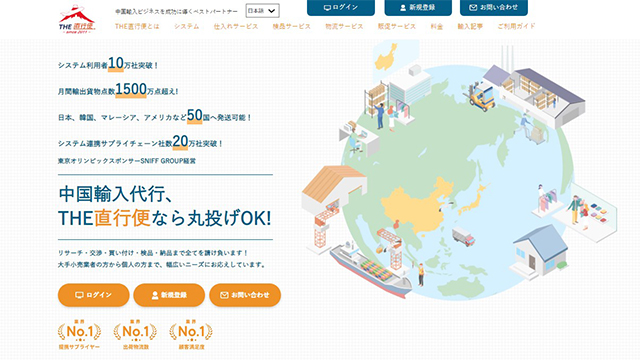Image resolution: width=640 pixels, height=360 pixels.
Task: Go to the 料金 menu item
Action: pyautogui.click(x=437, y=26)
